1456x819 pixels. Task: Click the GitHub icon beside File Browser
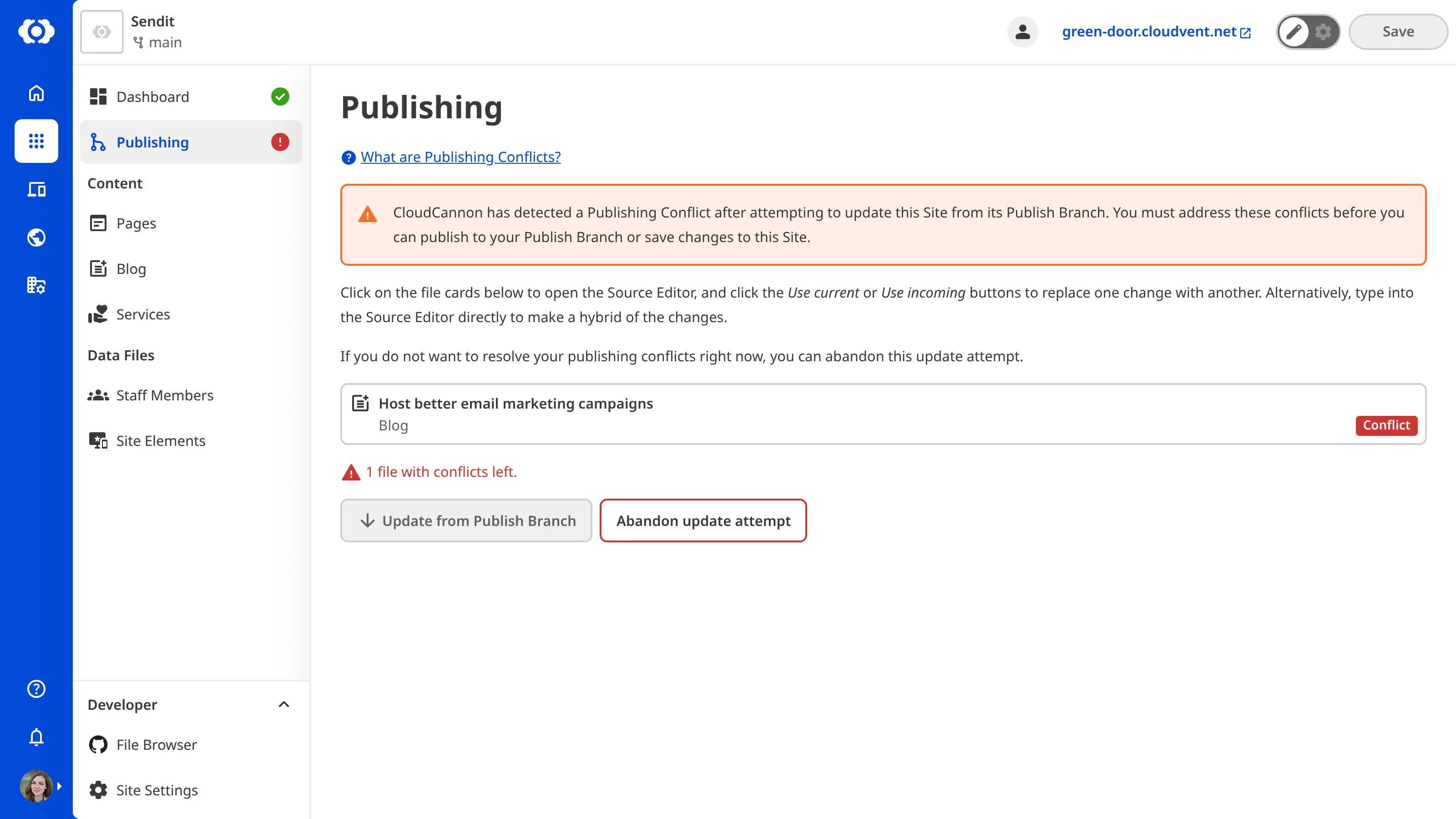(x=98, y=745)
